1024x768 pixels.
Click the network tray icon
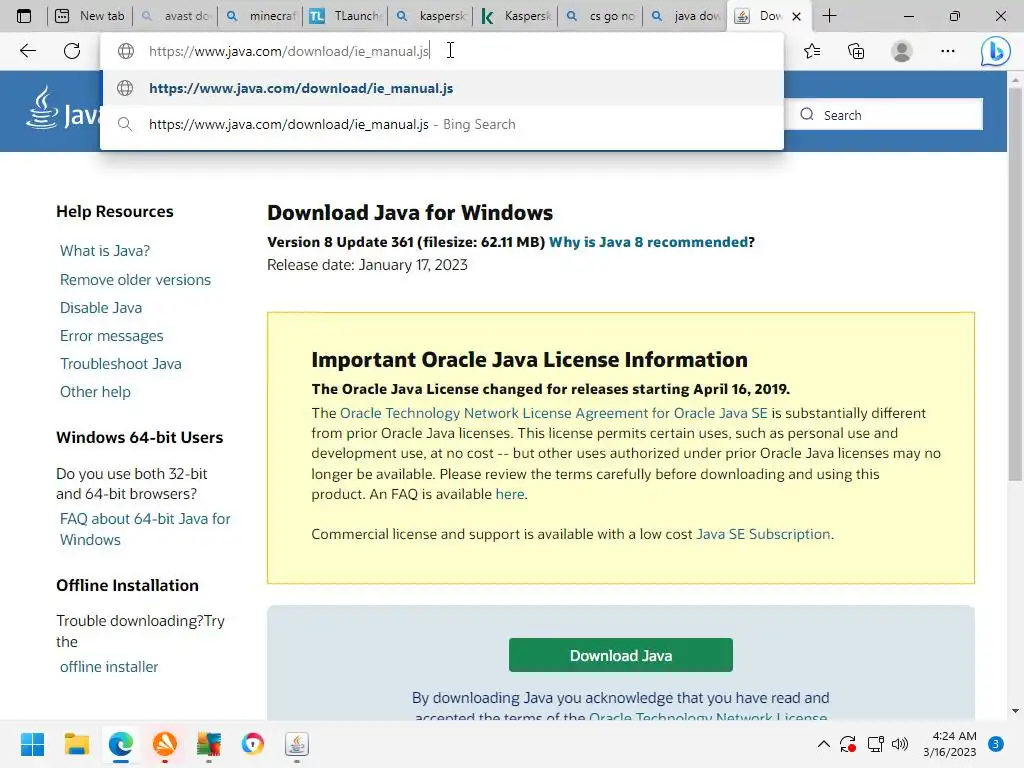pyautogui.click(x=875, y=744)
